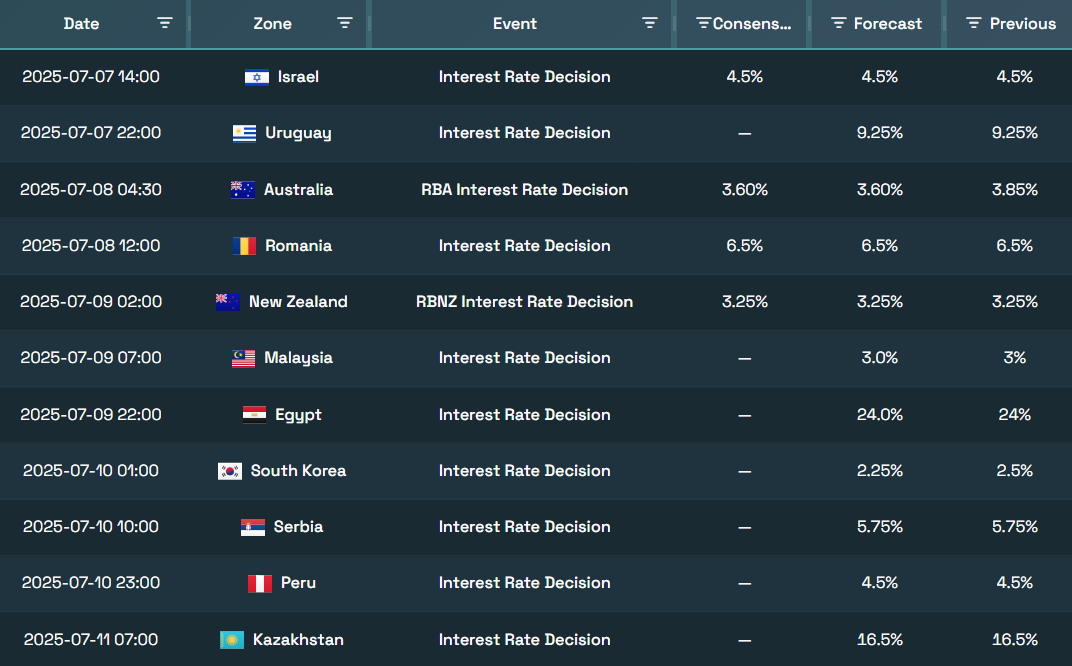Click Israel's Interest Rate Decision event
This screenshot has height=666, width=1072.
coord(524,77)
